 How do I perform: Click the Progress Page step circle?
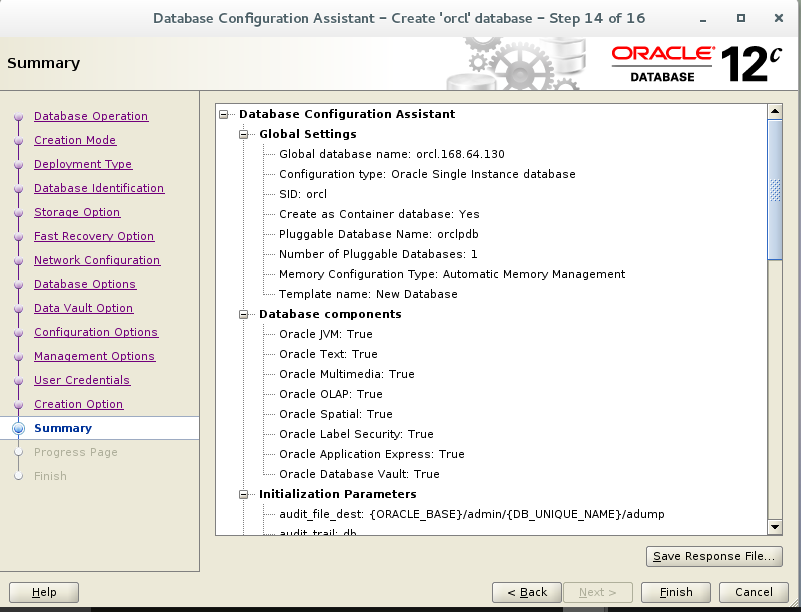tap(17, 452)
